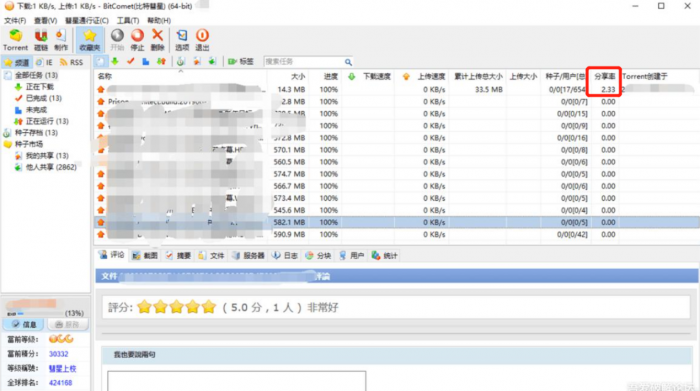Image resolution: width=700 pixels, height=391 pixels.
Task: Switch to the IE sidebar tab
Action: 45,62
